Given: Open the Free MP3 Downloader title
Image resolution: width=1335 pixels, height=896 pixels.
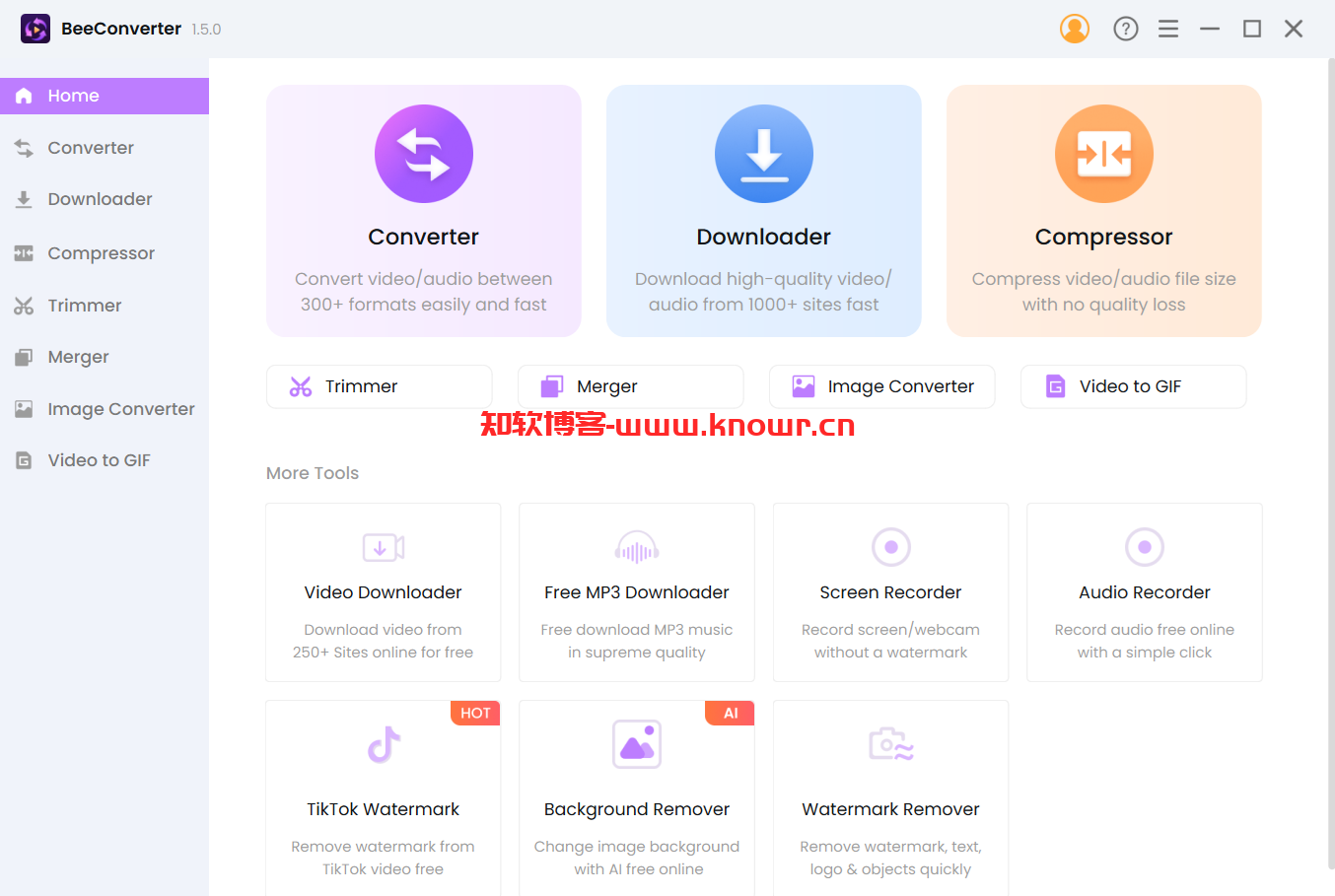Looking at the screenshot, I should pos(637,592).
